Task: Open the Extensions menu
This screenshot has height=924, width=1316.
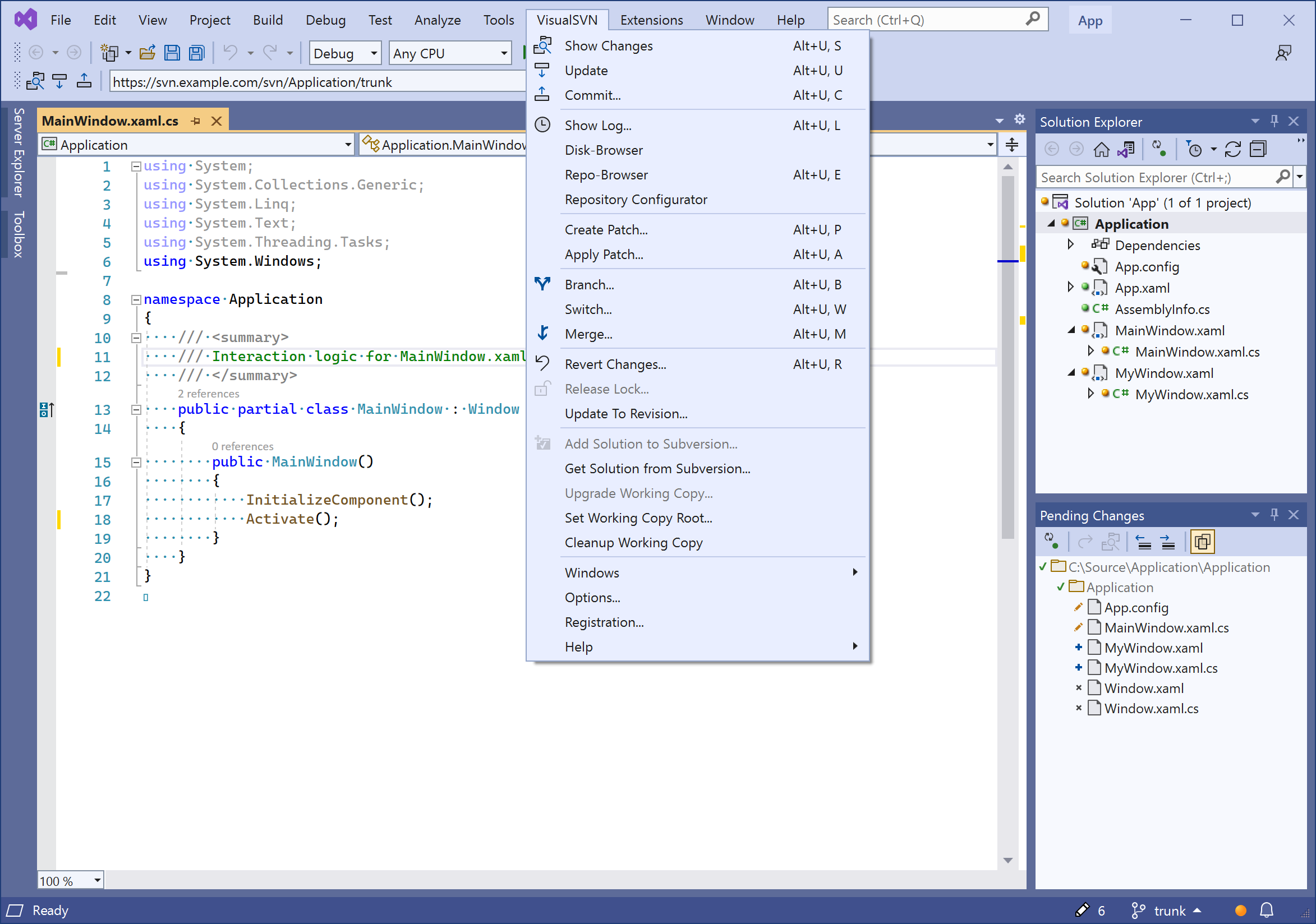Action: click(651, 19)
